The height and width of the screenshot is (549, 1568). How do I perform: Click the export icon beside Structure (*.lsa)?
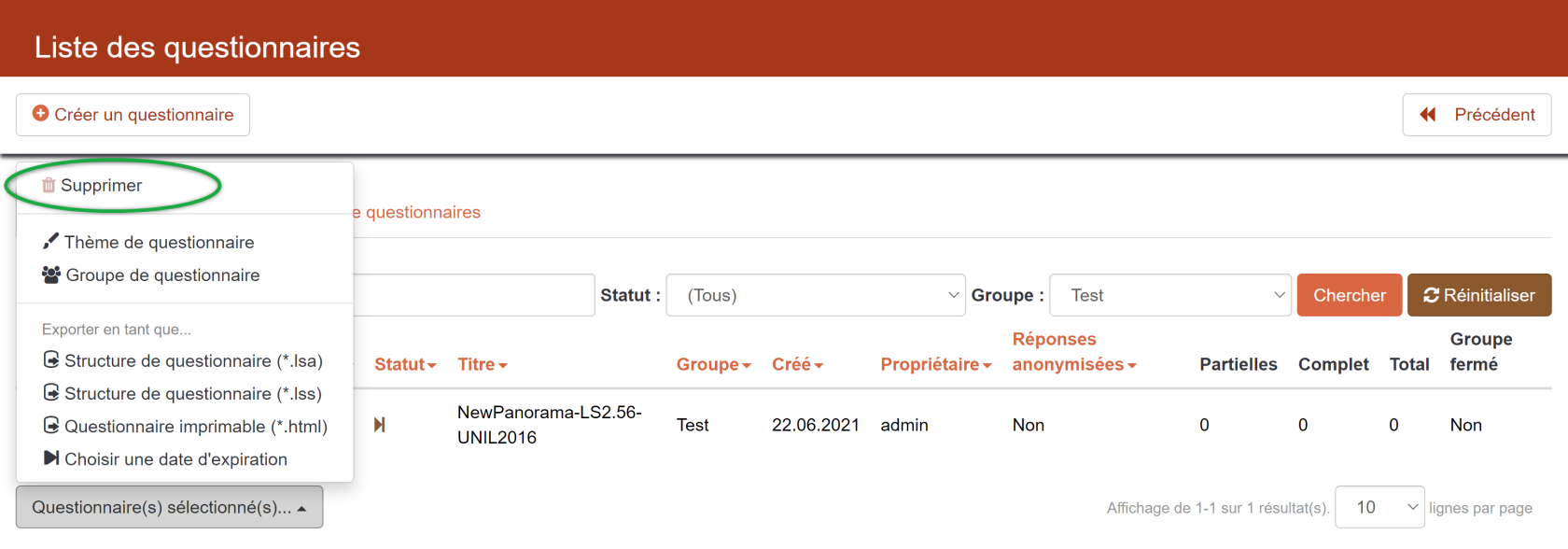(x=51, y=360)
